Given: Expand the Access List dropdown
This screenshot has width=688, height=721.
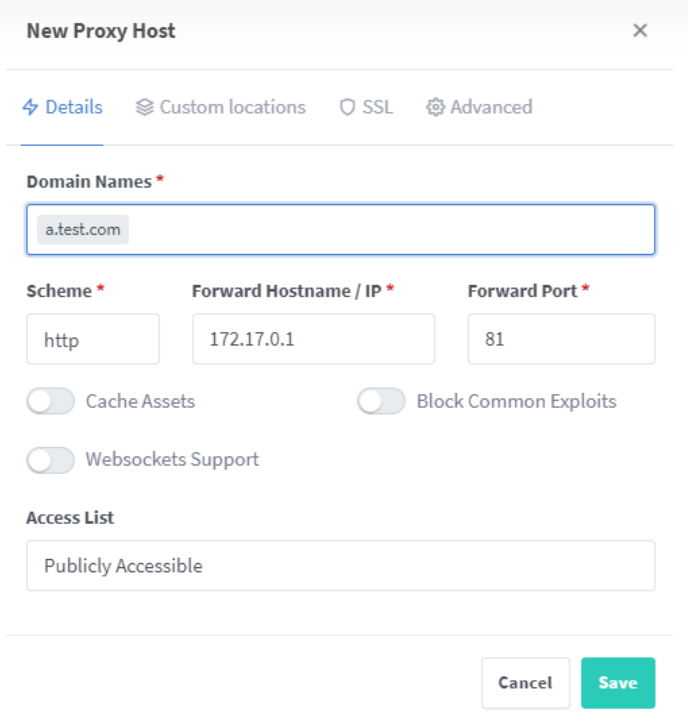Looking at the screenshot, I should point(340,566).
